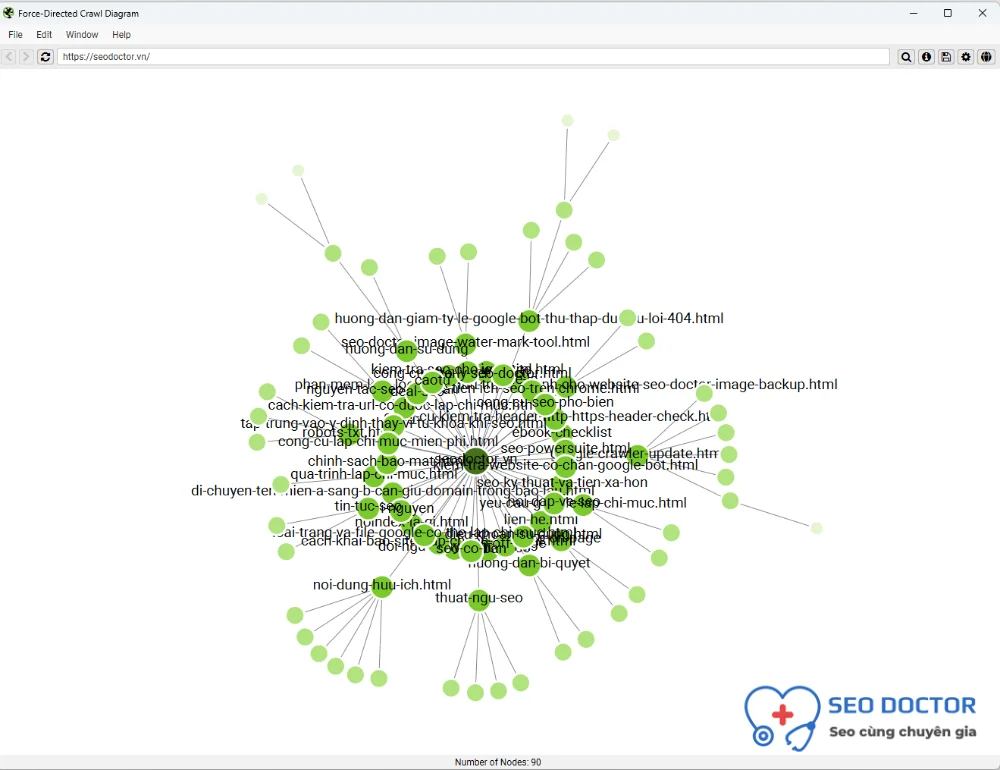The image size is (1000, 770).
Task: Go back with the left arrow
Action: click(9, 57)
